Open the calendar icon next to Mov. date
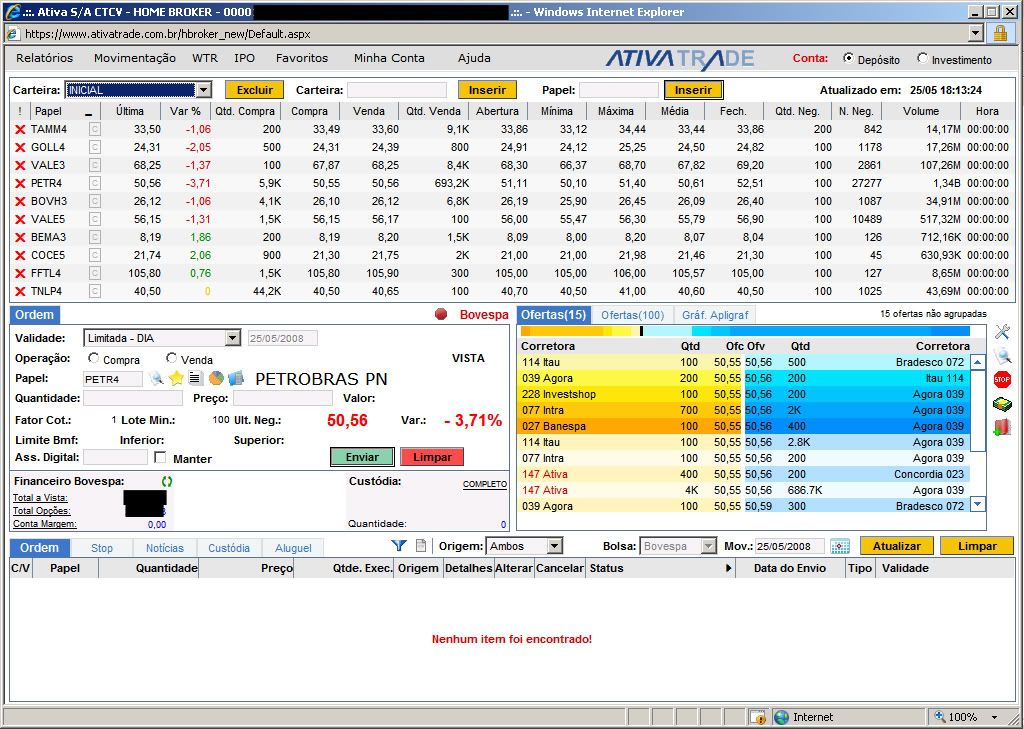 (840, 546)
